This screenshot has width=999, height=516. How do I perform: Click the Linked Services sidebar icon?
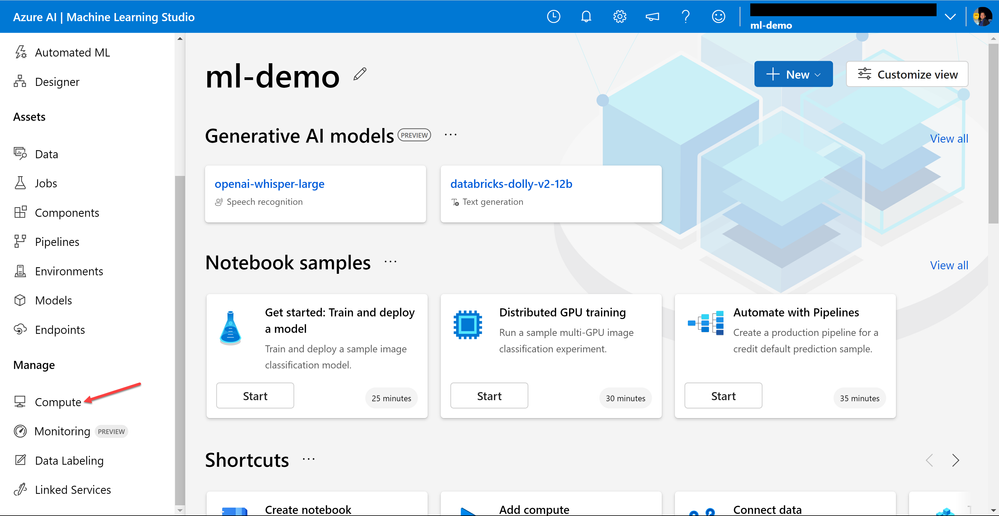pyautogui.click(x=20, y=490)
